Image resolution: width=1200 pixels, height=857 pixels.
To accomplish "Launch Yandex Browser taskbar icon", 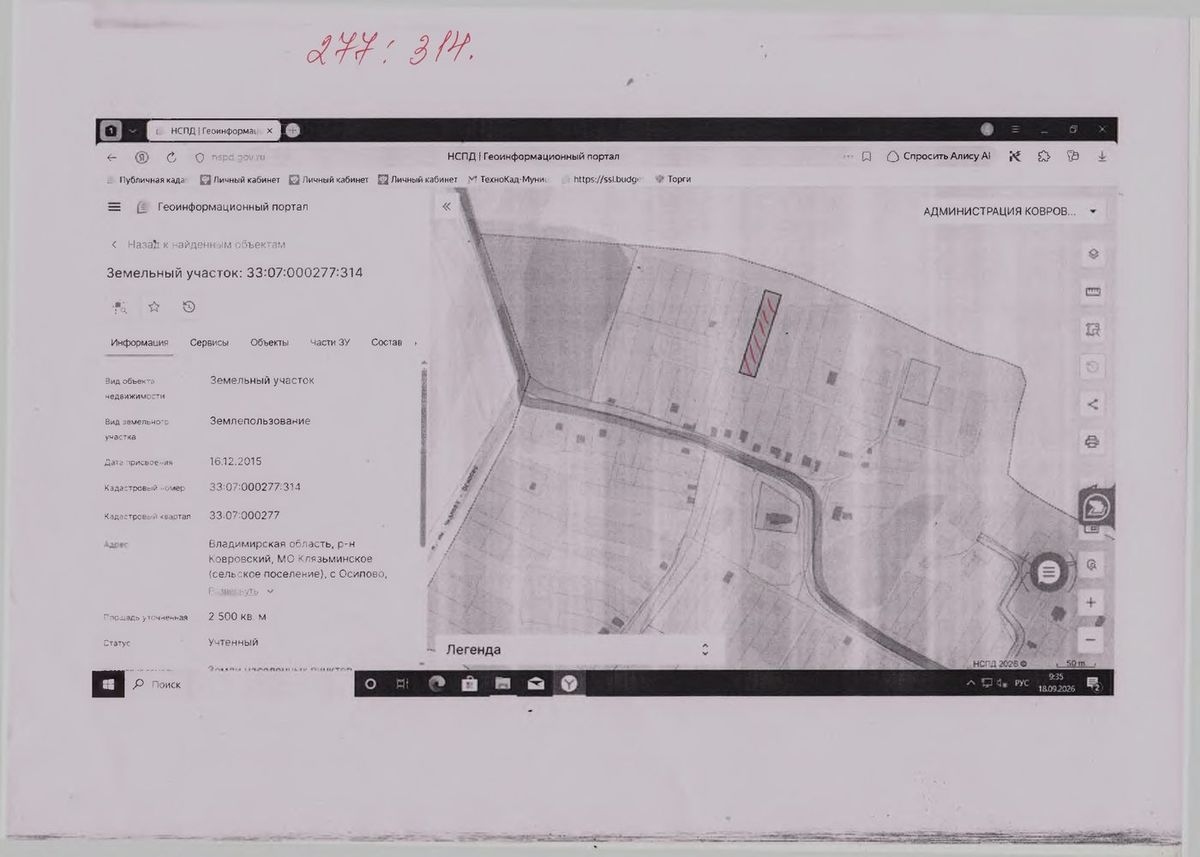I will (568, 684).
